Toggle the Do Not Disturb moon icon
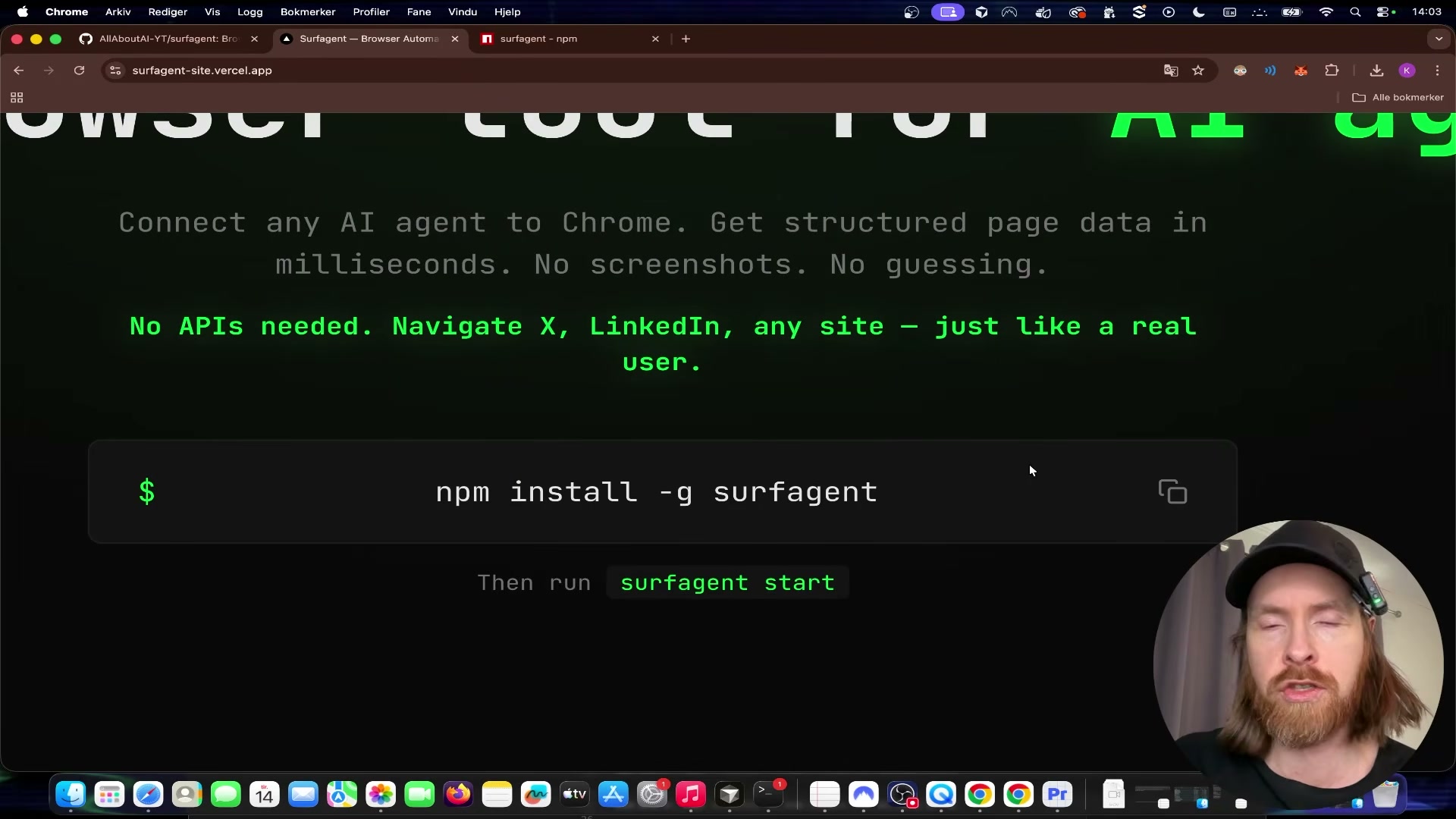1456x819 pixels. pyautogui.click(x=1198, y=12)
